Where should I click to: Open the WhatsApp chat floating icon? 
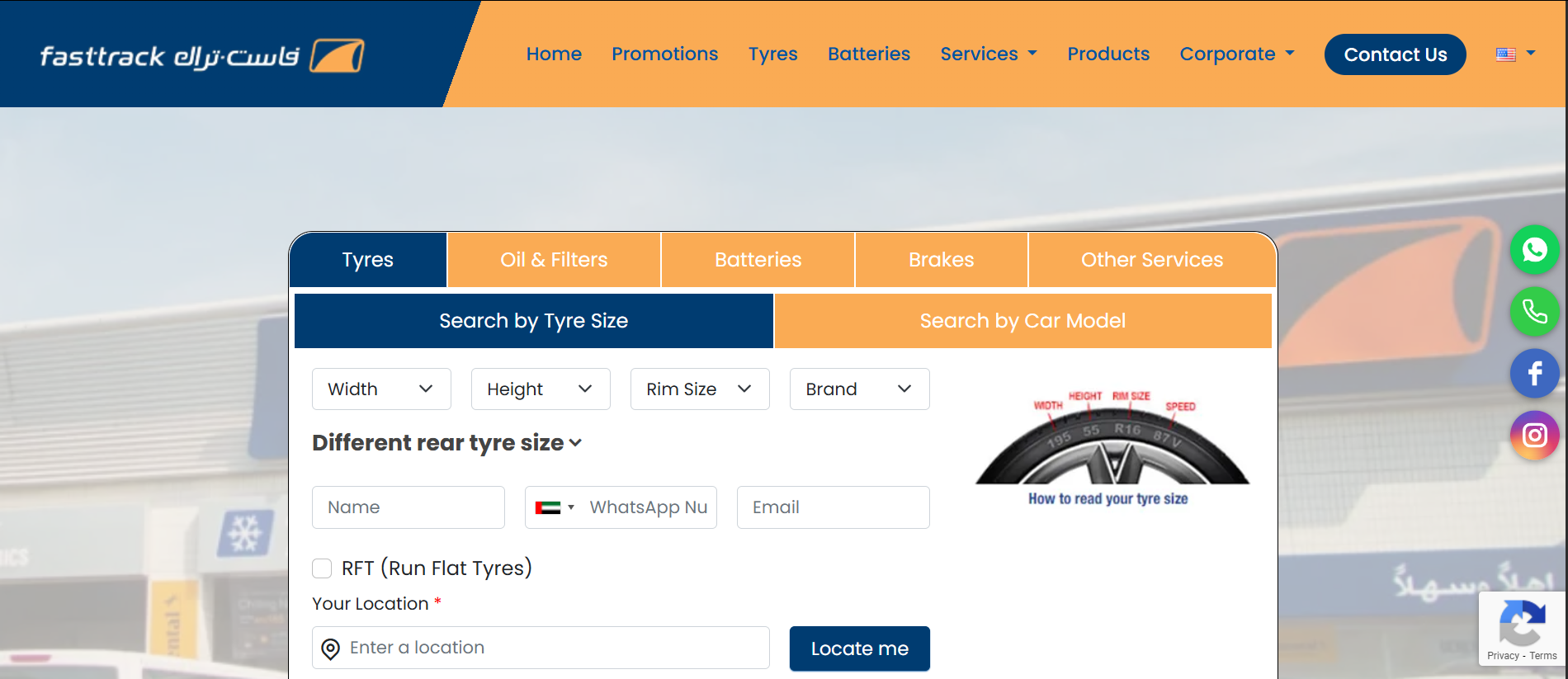click(x=1534, y=249)
